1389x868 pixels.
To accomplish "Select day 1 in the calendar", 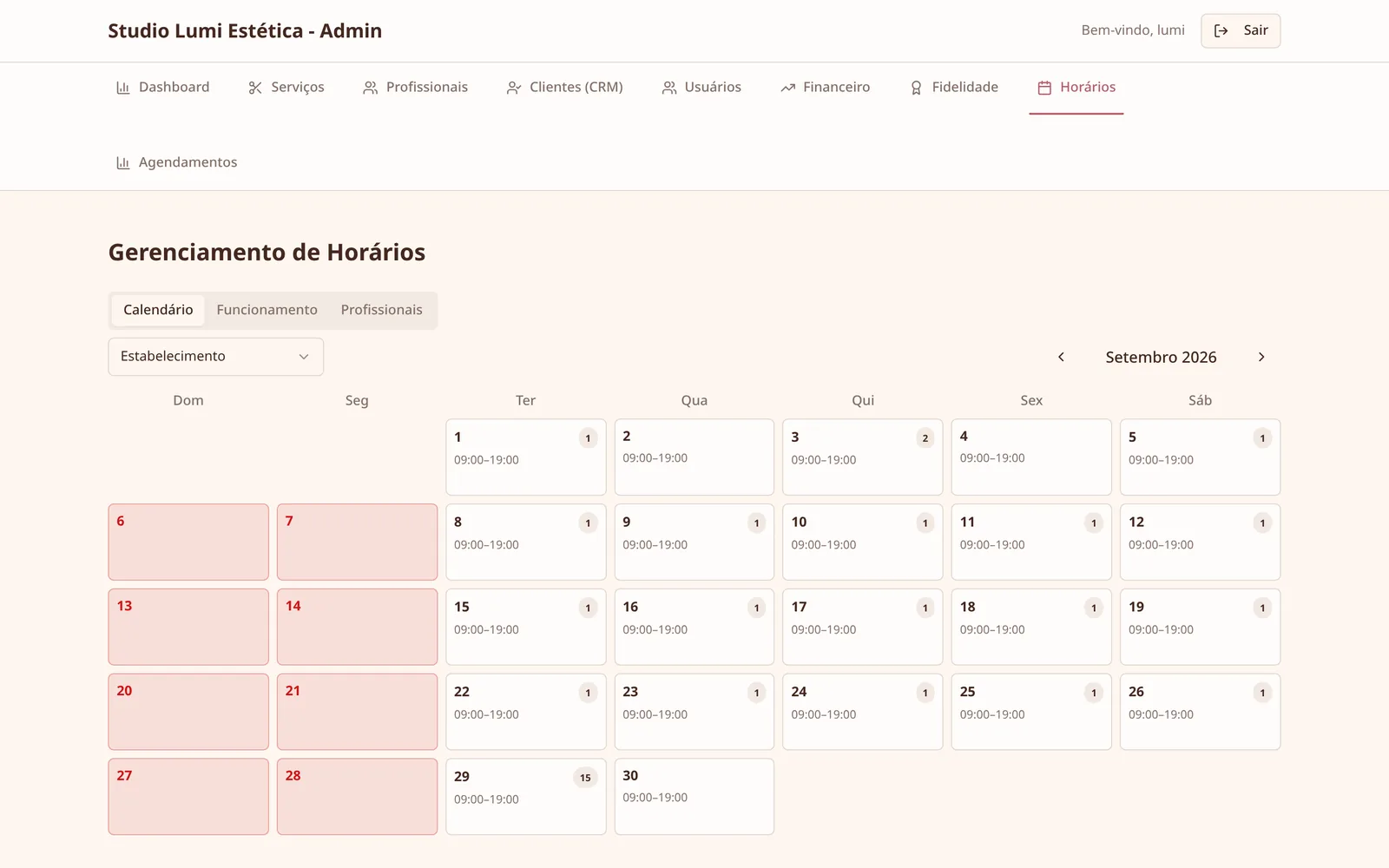I will pyautogui.click(x=526, y=457).
